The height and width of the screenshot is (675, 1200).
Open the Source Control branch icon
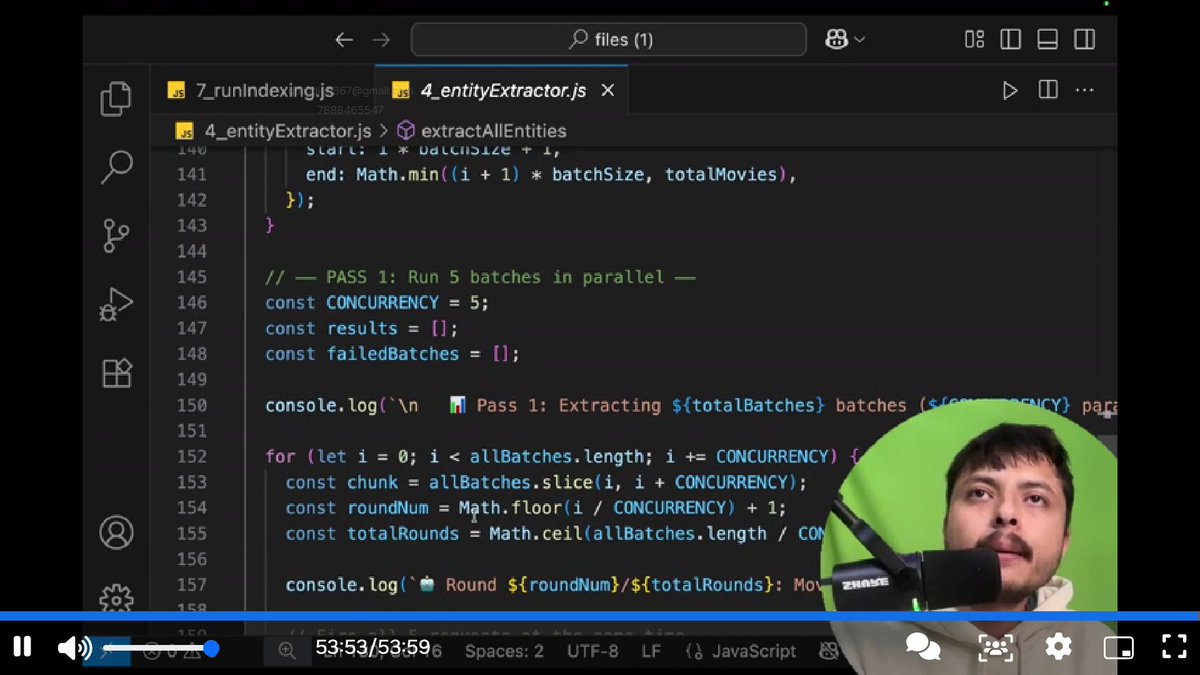(x=116, y=236)
